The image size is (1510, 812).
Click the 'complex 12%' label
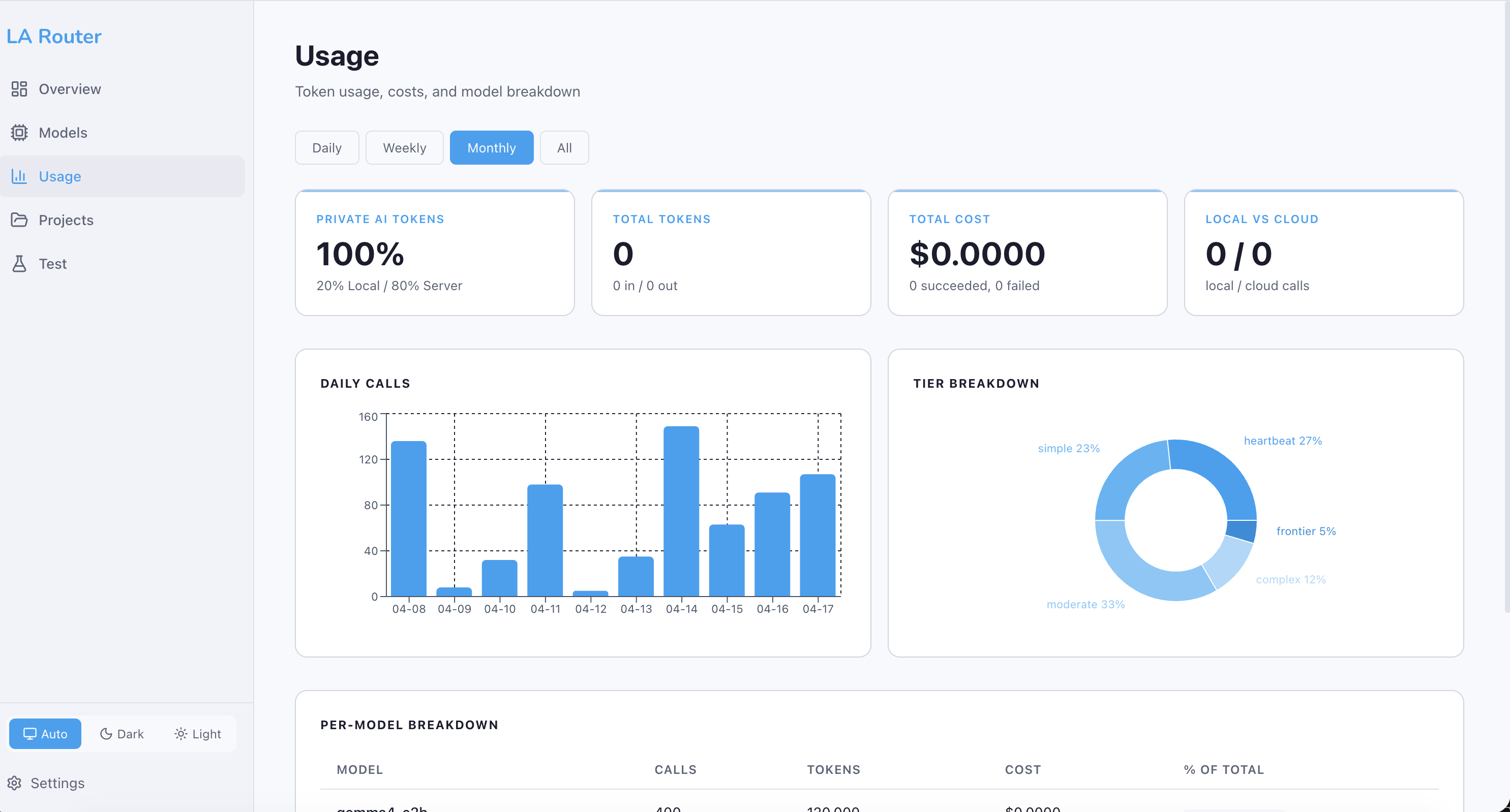pos(1290,579)
